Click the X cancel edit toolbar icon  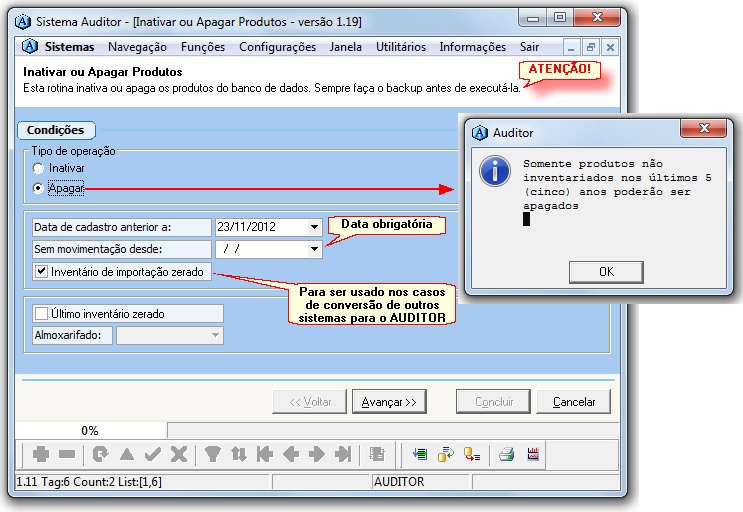click(x=179, y=454)
